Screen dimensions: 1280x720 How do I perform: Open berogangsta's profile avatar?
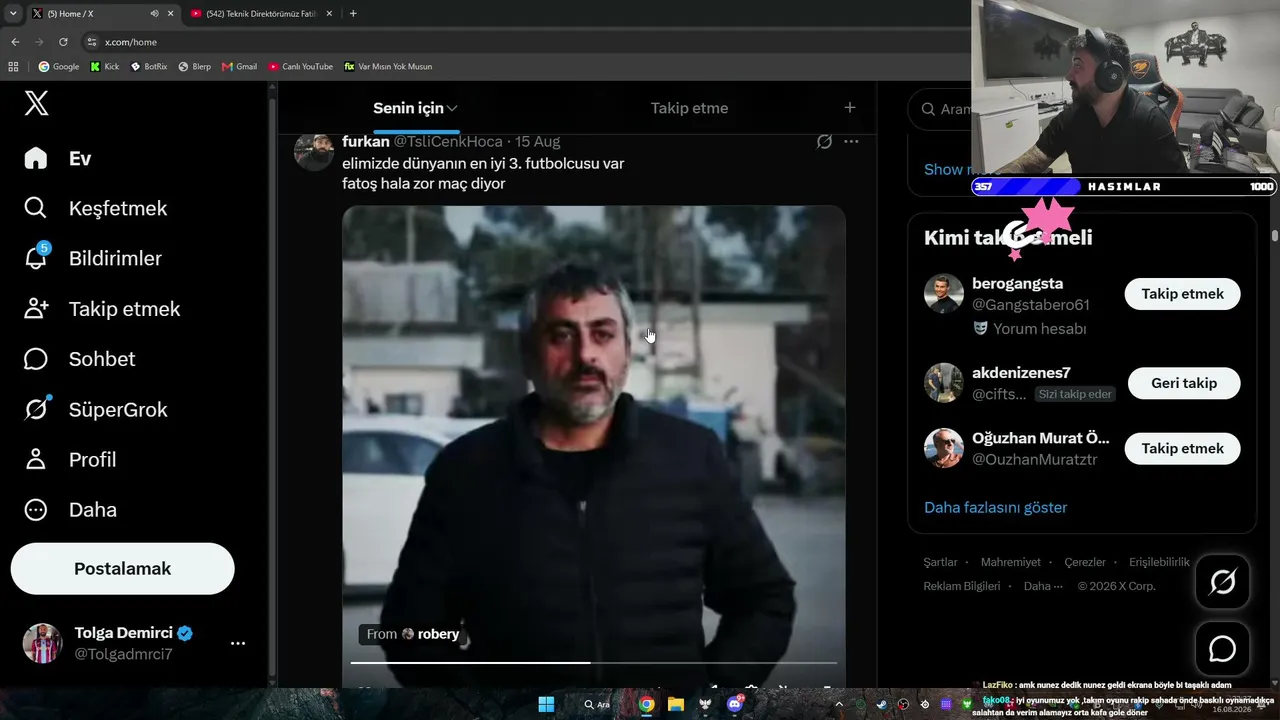943,294
